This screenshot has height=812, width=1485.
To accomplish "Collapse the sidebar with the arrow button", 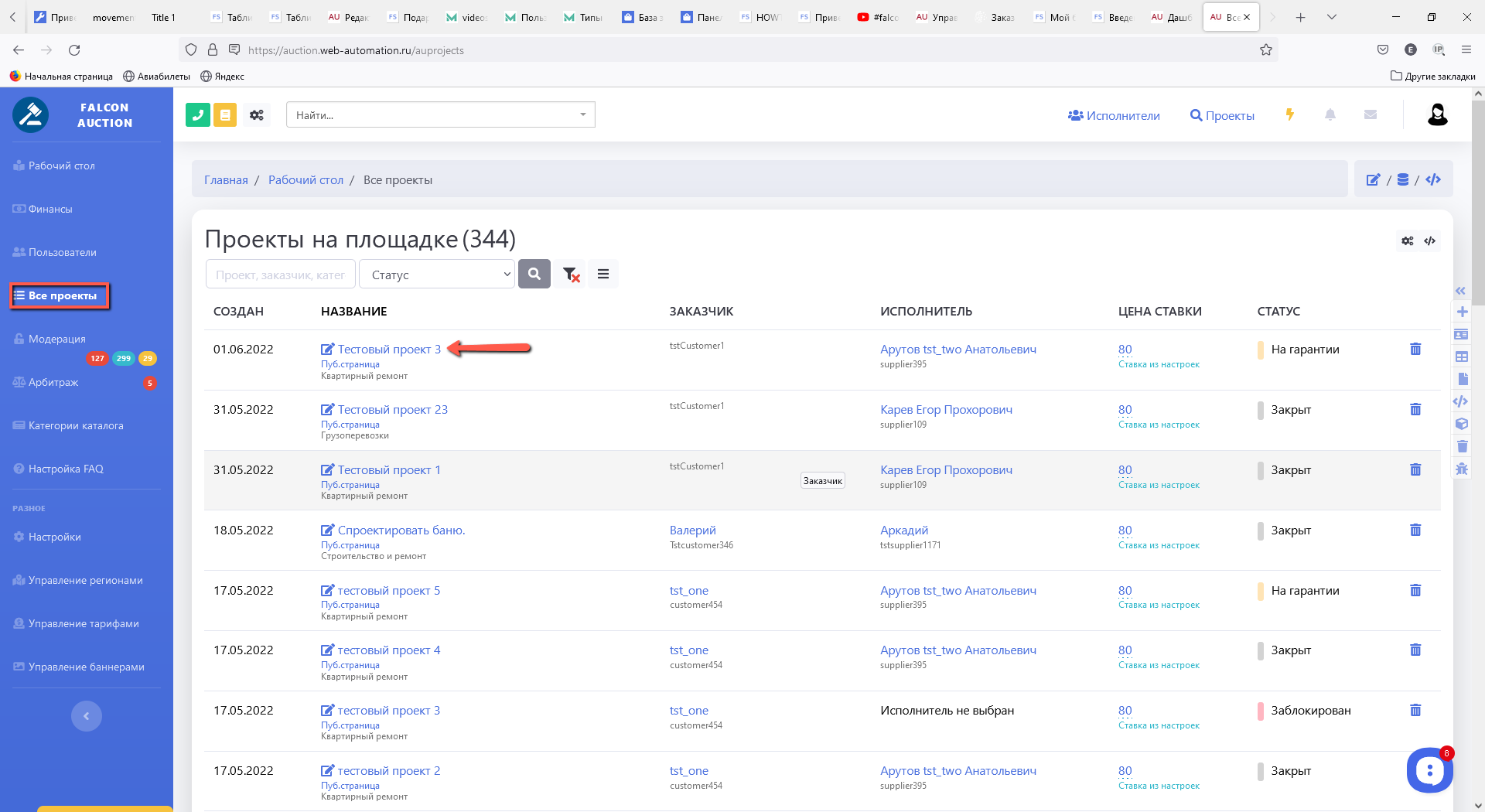I will 87,716.
